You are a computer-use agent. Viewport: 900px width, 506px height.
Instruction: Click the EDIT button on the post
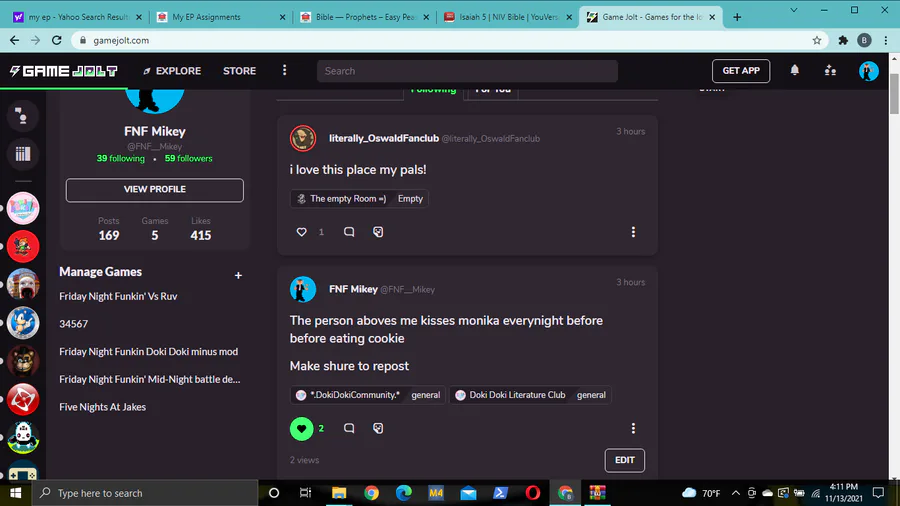coord(624,460)
